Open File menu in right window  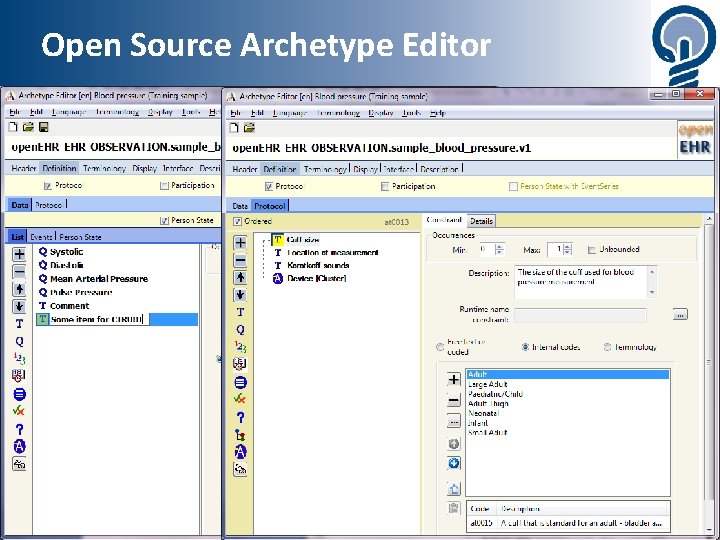click(236, 113)
